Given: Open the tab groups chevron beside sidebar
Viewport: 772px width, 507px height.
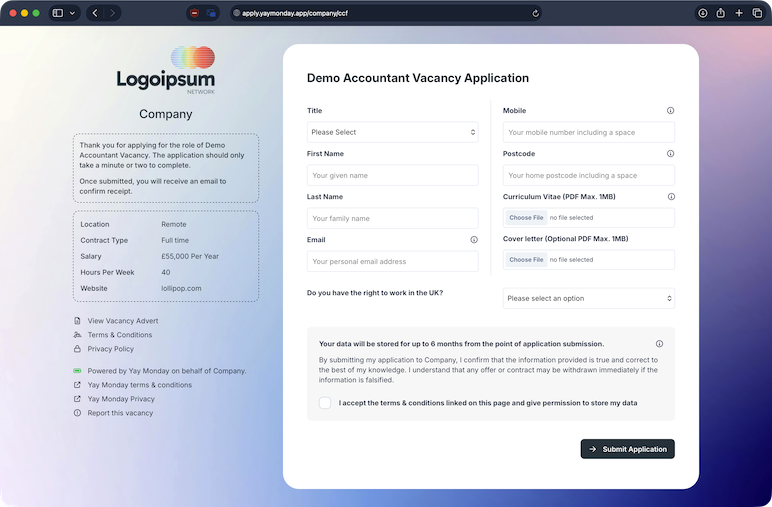Looking at the screenshot, I should coord(73,13).
